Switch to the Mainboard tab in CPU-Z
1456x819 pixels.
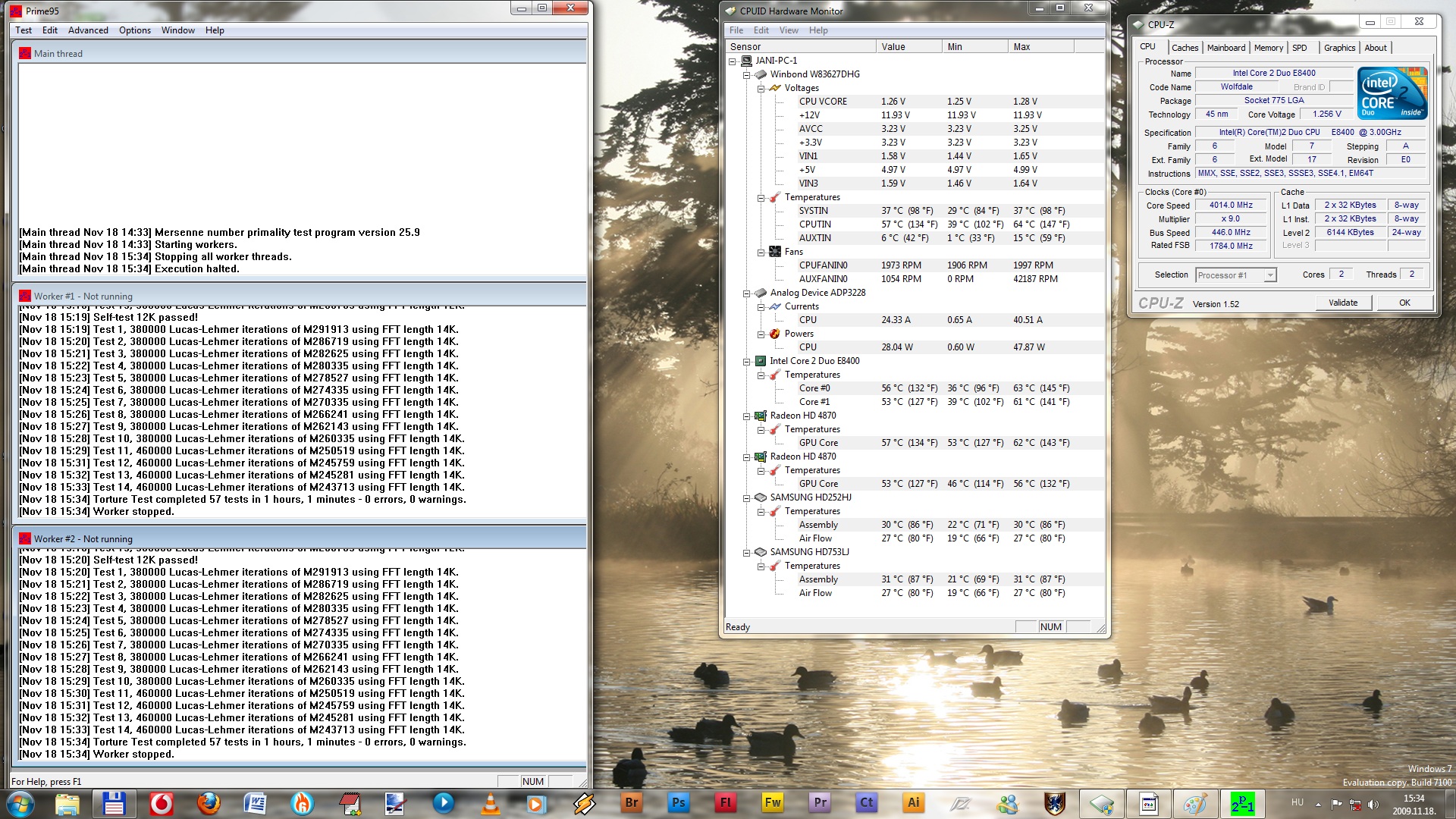(x=1225, y=48)
